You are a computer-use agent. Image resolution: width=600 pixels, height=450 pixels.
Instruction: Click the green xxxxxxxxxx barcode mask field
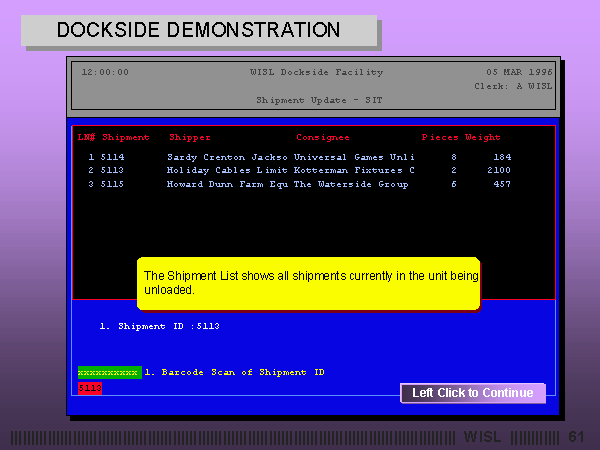click(x=109, y=372)
